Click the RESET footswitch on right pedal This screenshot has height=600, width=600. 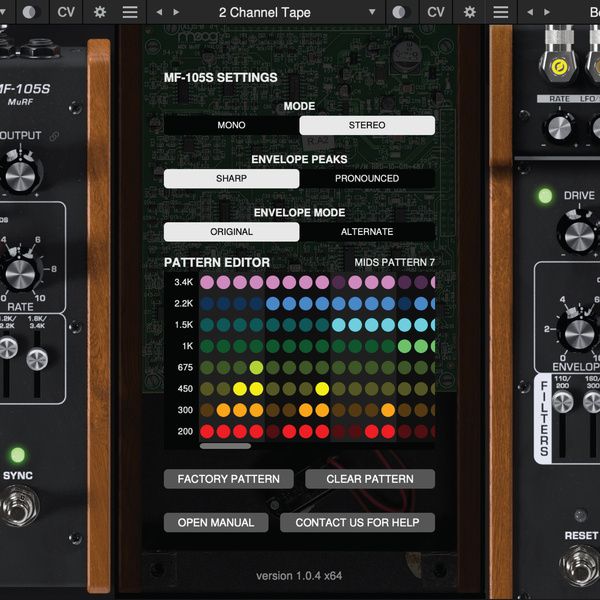[582, 567]
